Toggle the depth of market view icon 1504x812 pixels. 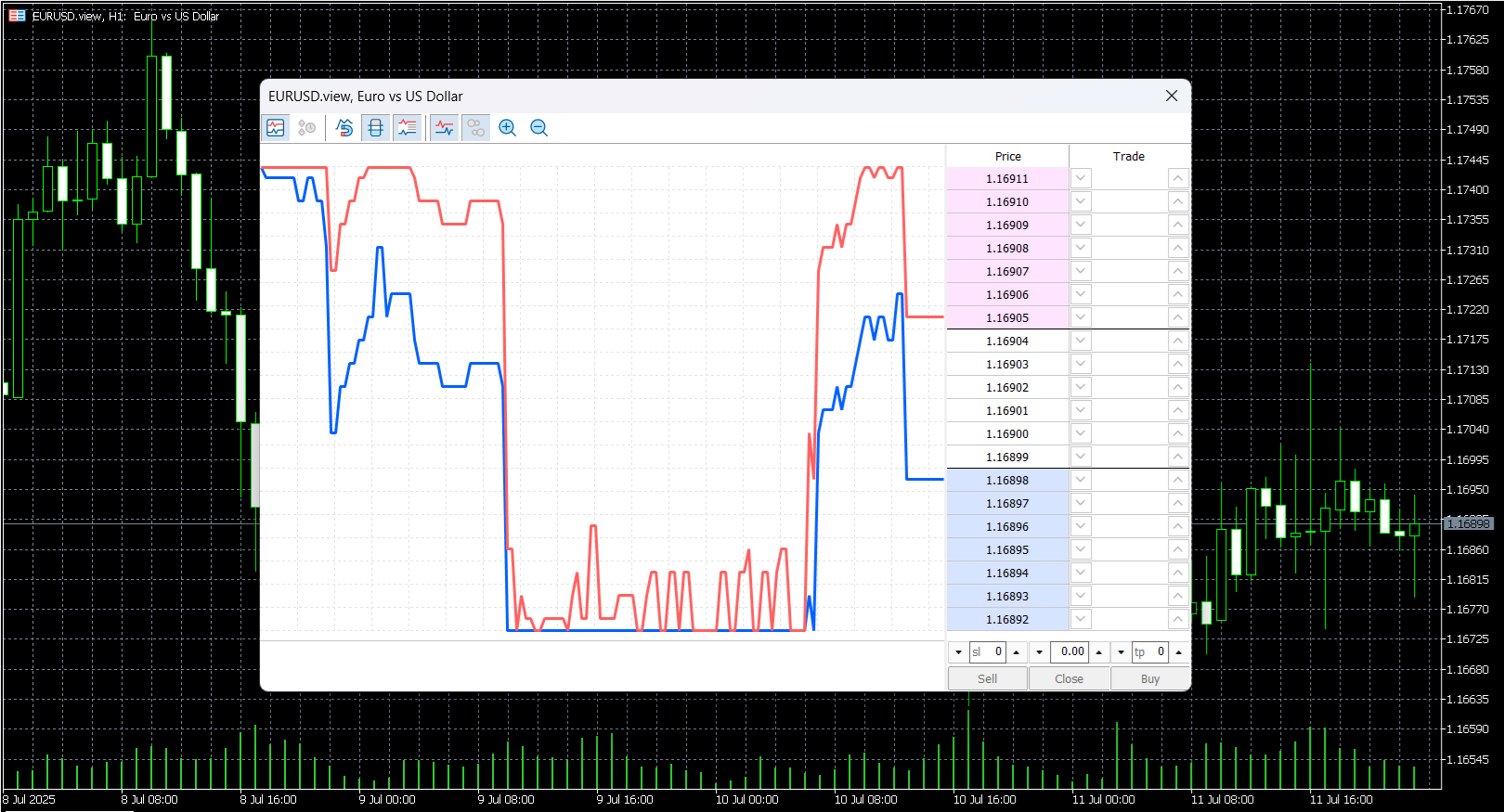coord(376,128)
